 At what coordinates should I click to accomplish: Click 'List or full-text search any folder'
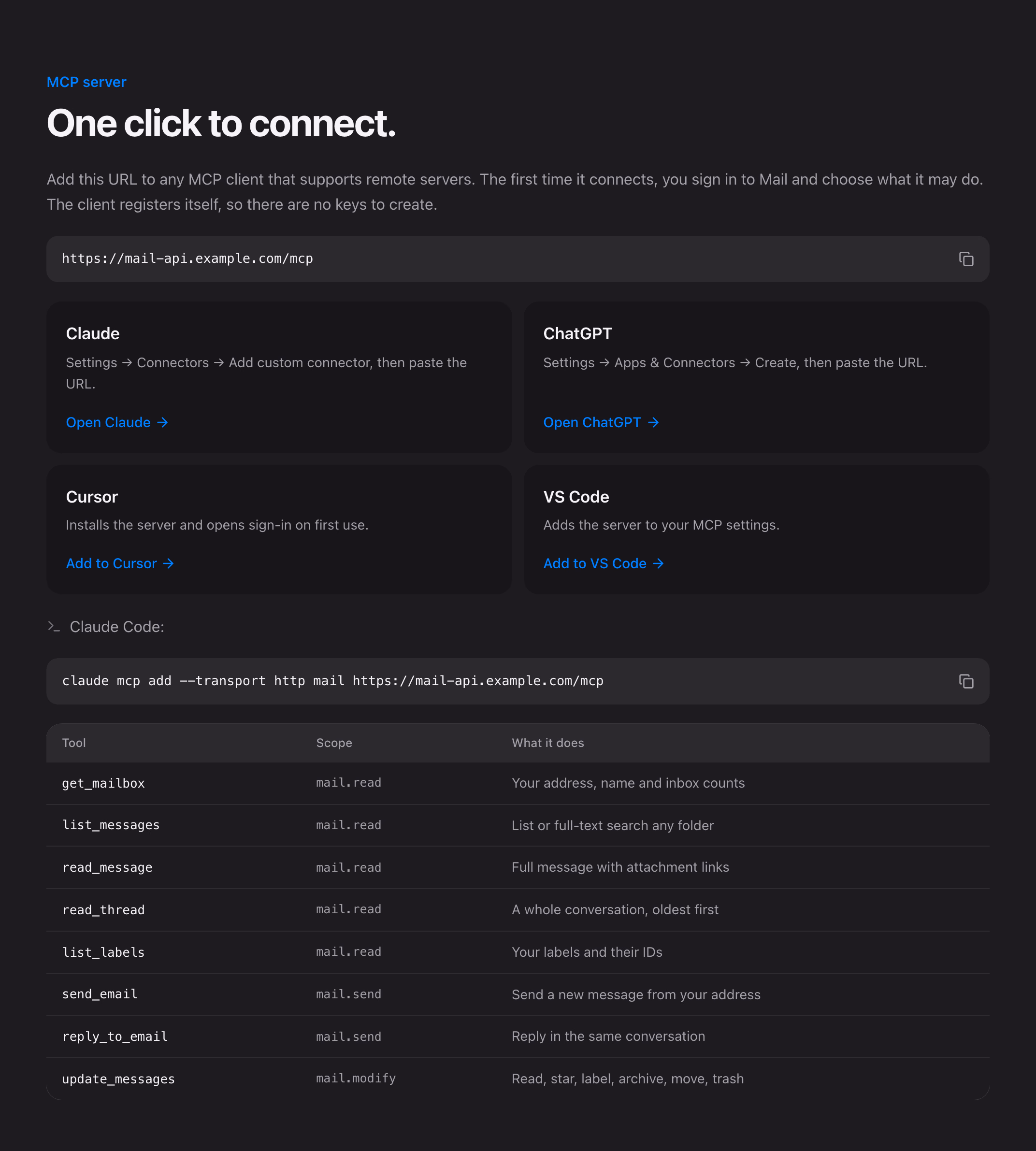coord(613,825)
